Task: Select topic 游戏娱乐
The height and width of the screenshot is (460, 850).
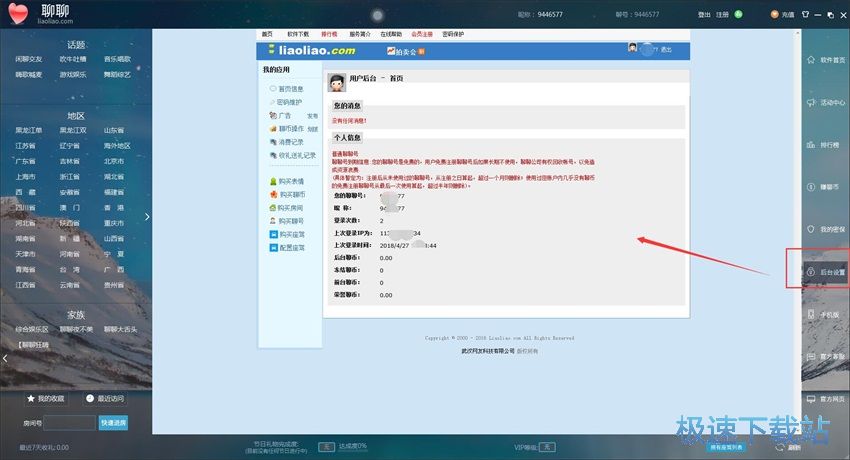Action: 73,74
